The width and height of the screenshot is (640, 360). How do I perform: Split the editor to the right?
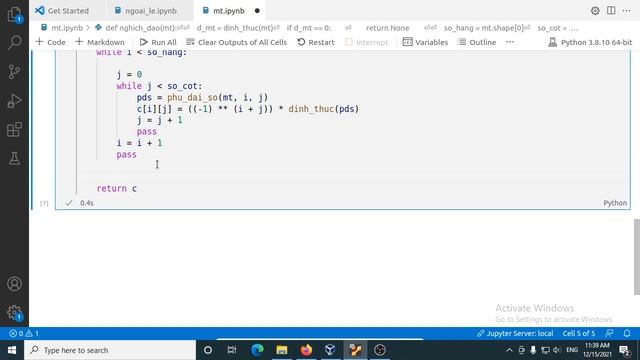(x=611, y=11)
